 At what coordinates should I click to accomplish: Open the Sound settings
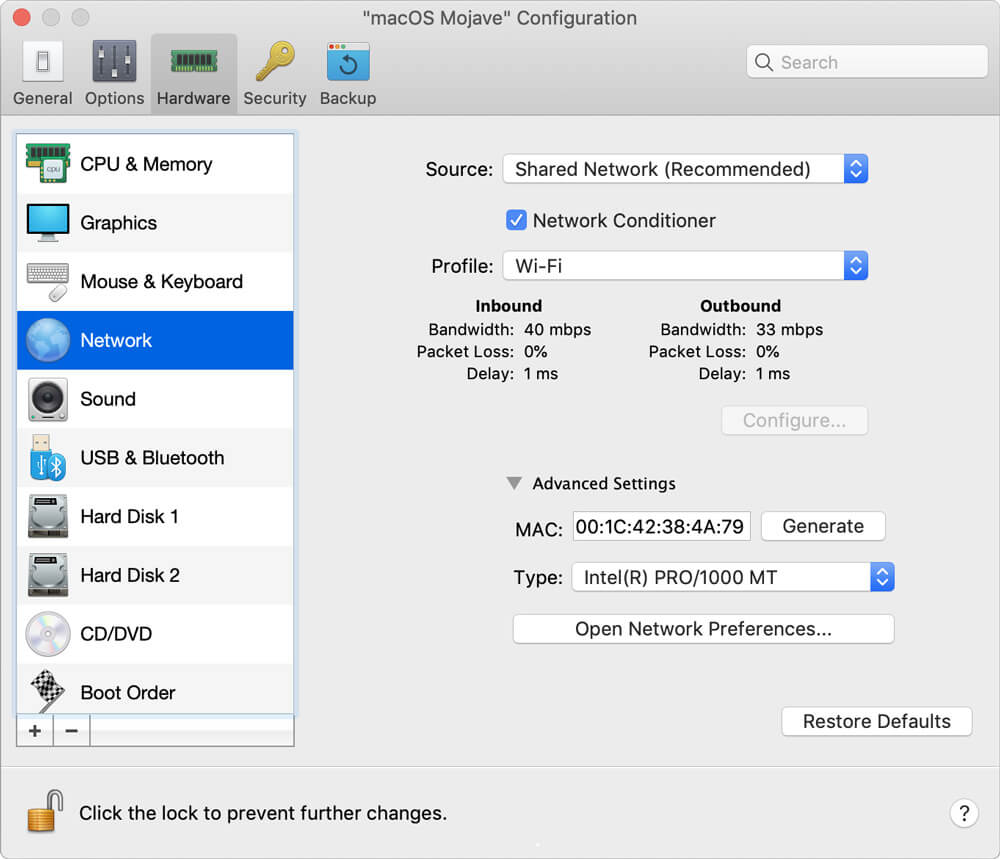(x=107, y=399)
